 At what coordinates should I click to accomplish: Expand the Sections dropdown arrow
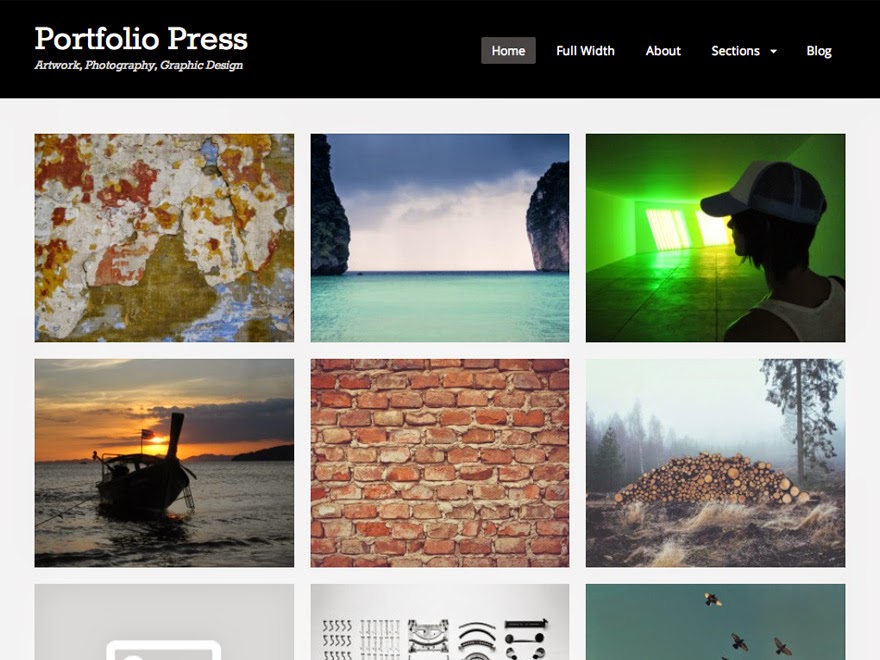(x=773, y=51)
